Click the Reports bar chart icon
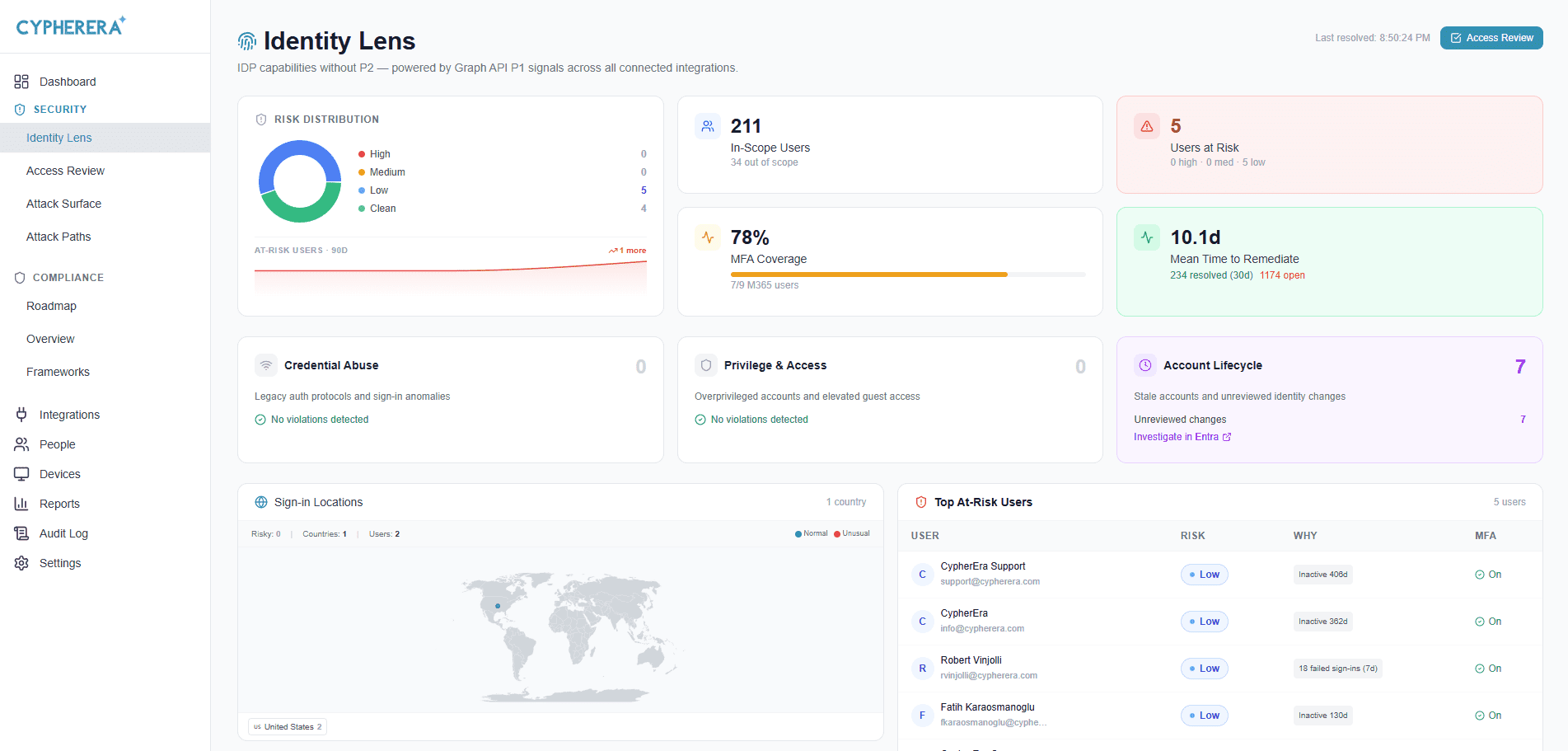This screenshot has width=1568, height=751. point(21,504)
